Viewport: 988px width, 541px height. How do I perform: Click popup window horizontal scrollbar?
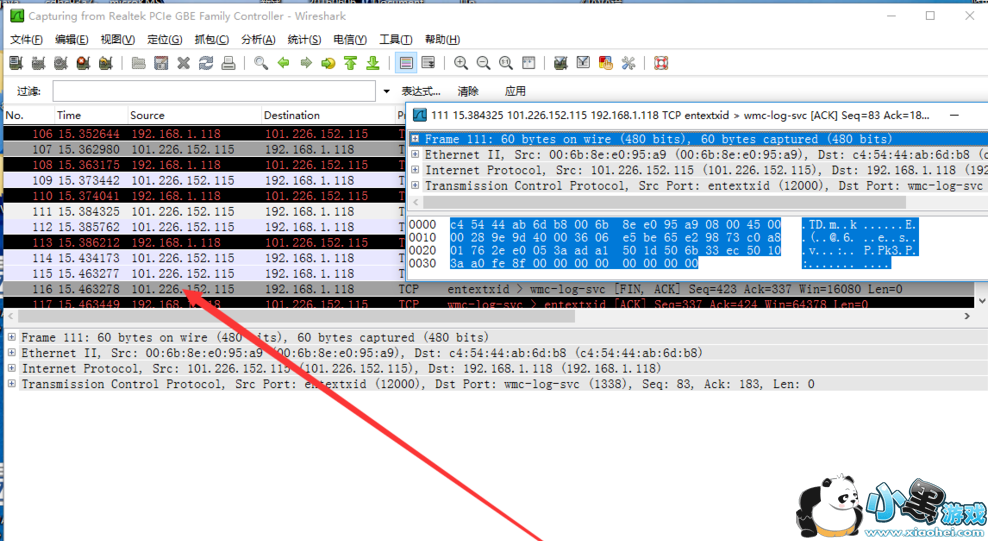(x=665, y=203)
